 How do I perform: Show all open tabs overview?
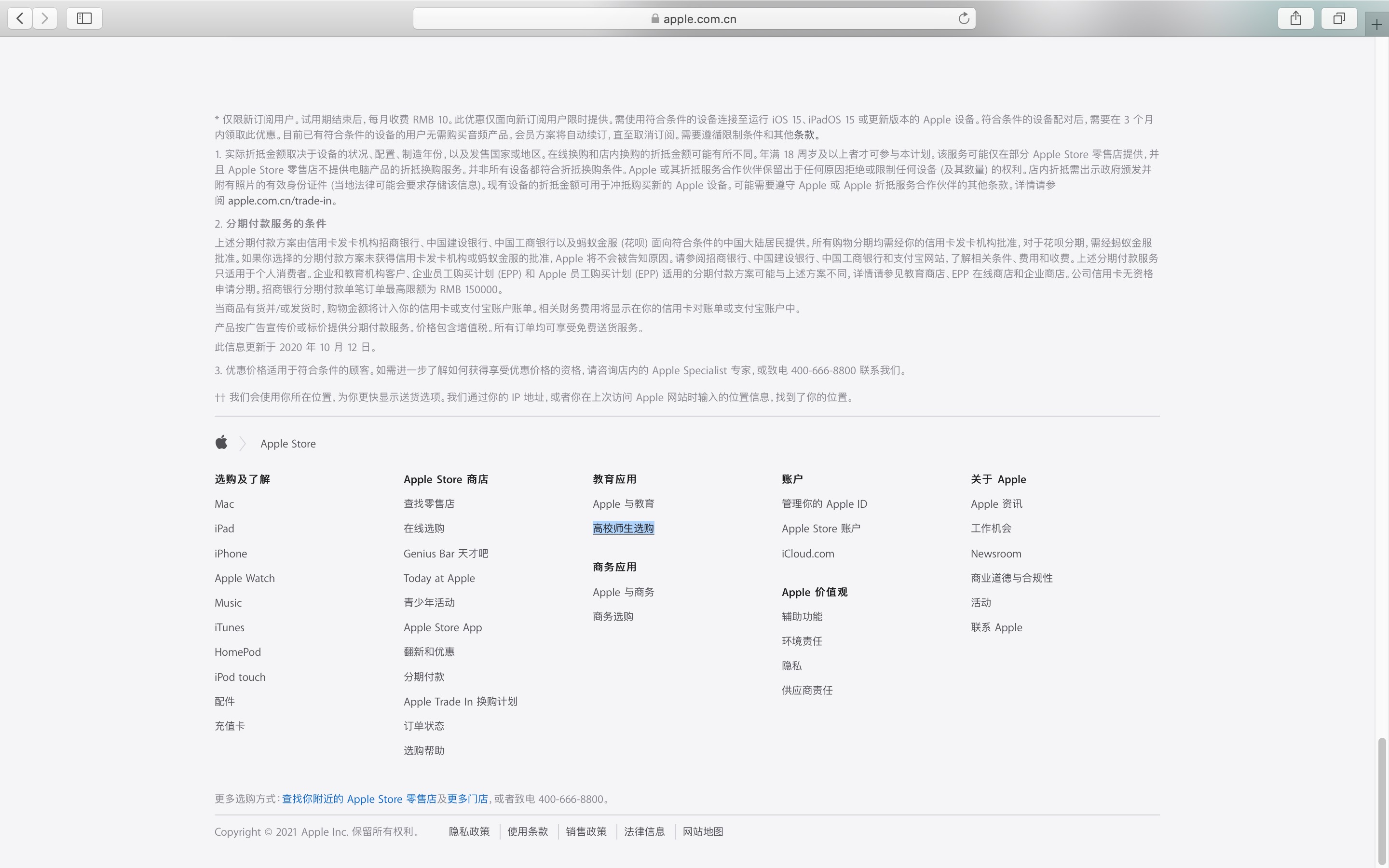1338,18
